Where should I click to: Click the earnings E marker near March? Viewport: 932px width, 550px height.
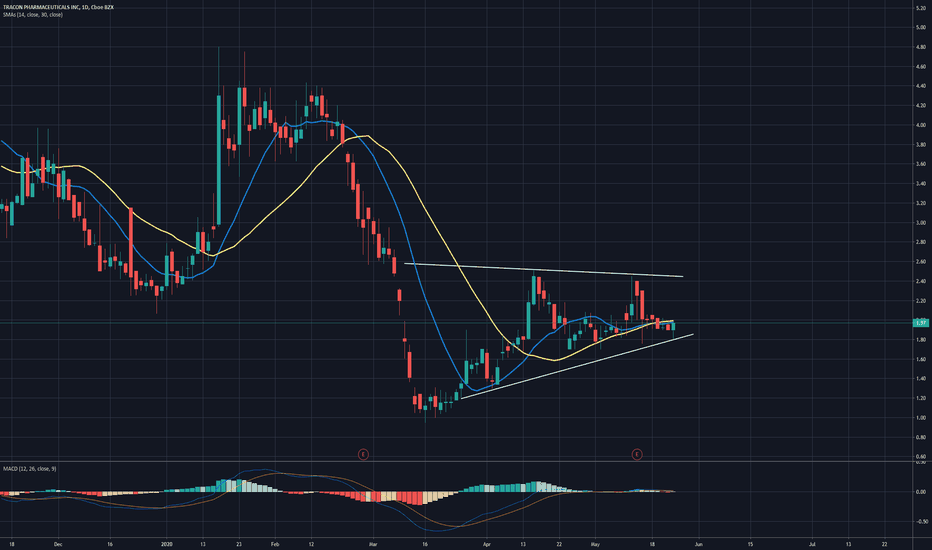363,454
